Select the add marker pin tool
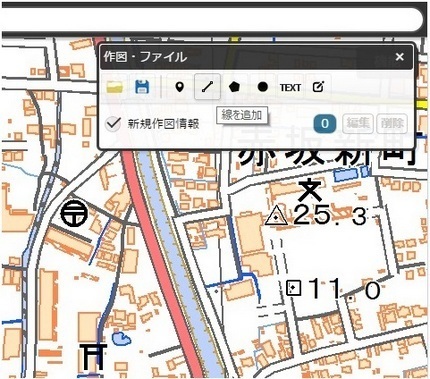The height and width of the screenshot is (379, 430). pos(180,87)
